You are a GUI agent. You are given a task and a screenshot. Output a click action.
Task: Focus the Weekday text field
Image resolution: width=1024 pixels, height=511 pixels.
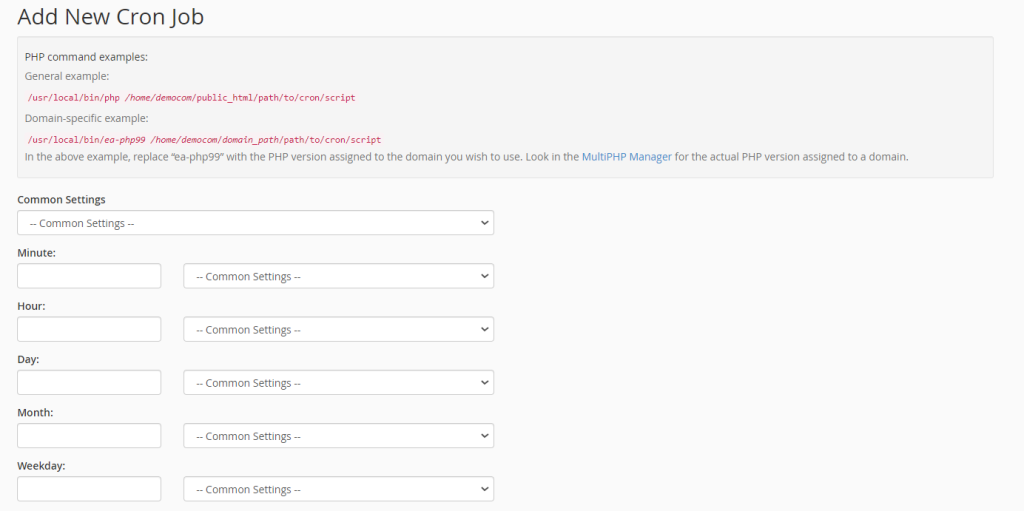(89, 489)
